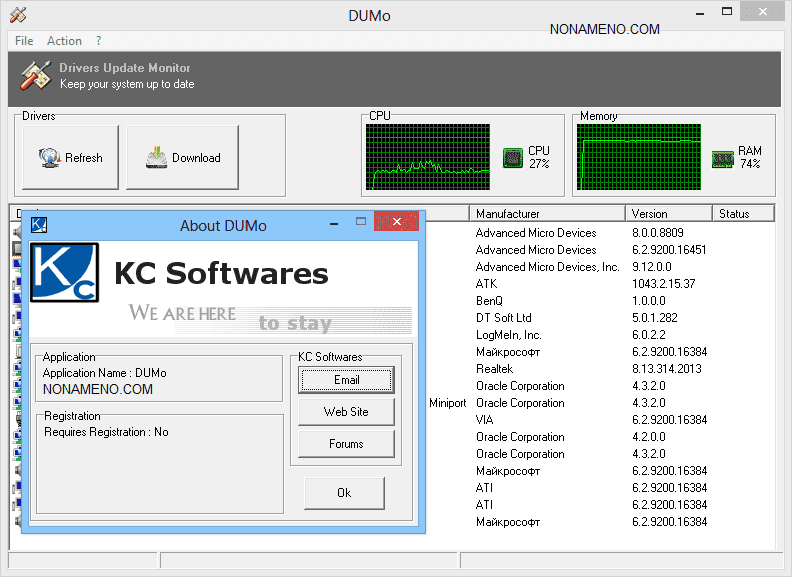Open the ? help menu
792x577 pixels.
[x=99, y=41]
